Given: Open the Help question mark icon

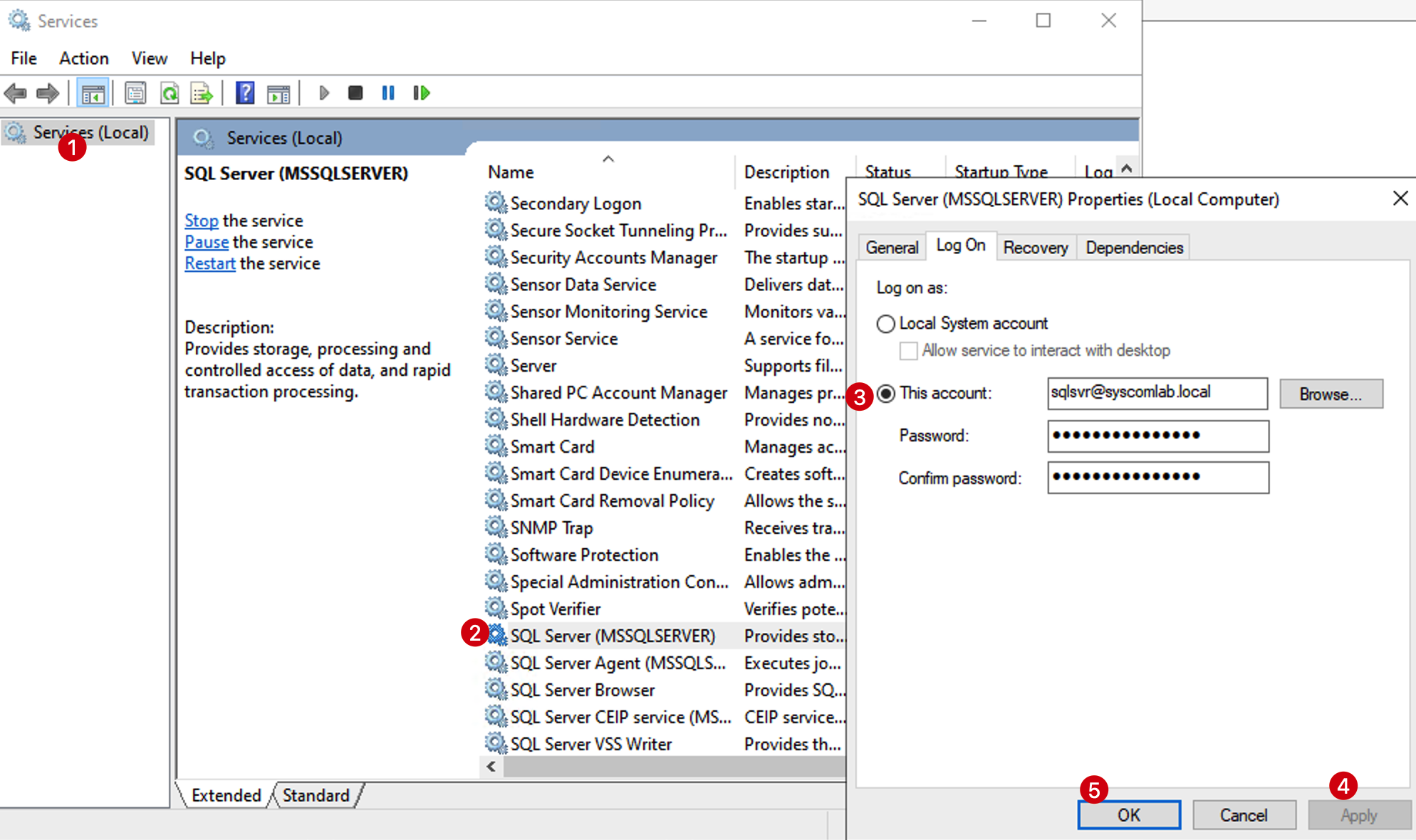Looking at the screenshot, I should click(245, 93).
